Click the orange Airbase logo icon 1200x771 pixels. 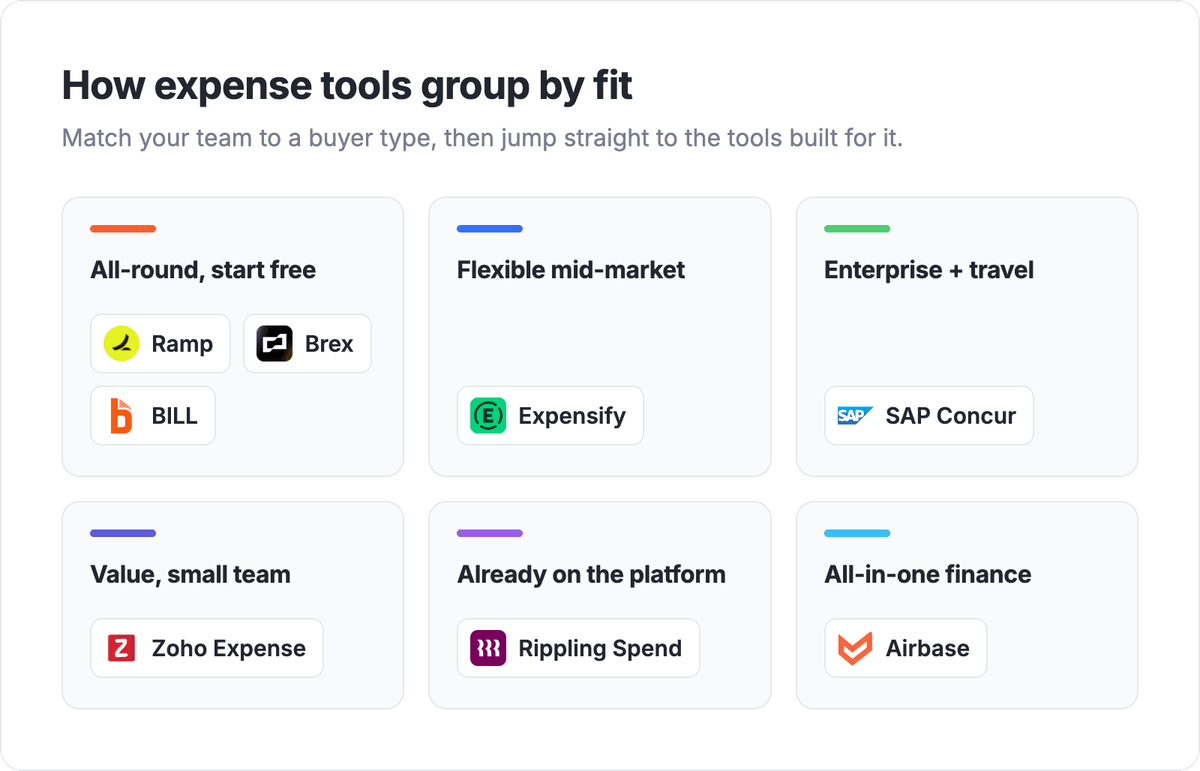[x=855, y=648]
